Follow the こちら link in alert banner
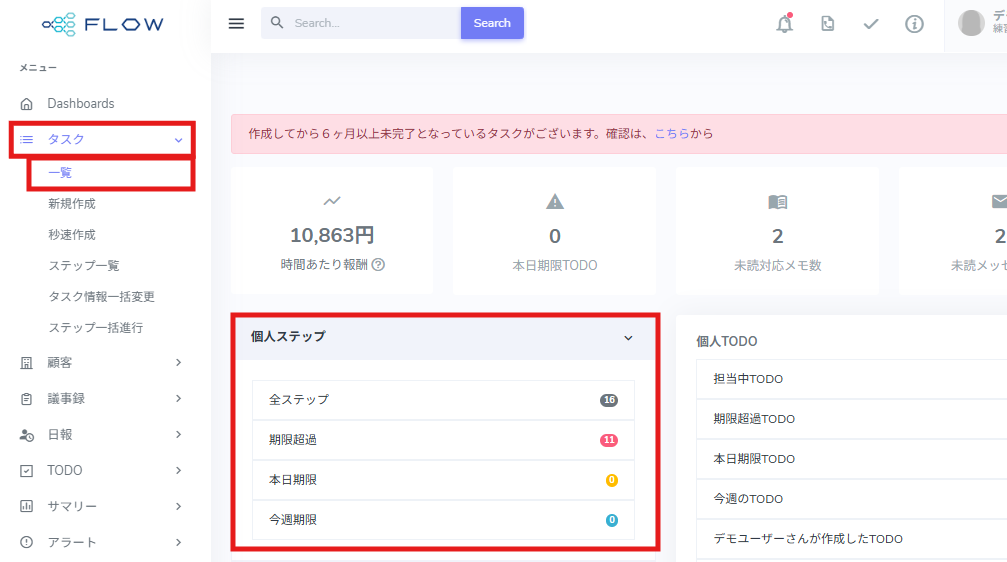Viewport: 1007px width, 562px height. [x=672, y=134]
